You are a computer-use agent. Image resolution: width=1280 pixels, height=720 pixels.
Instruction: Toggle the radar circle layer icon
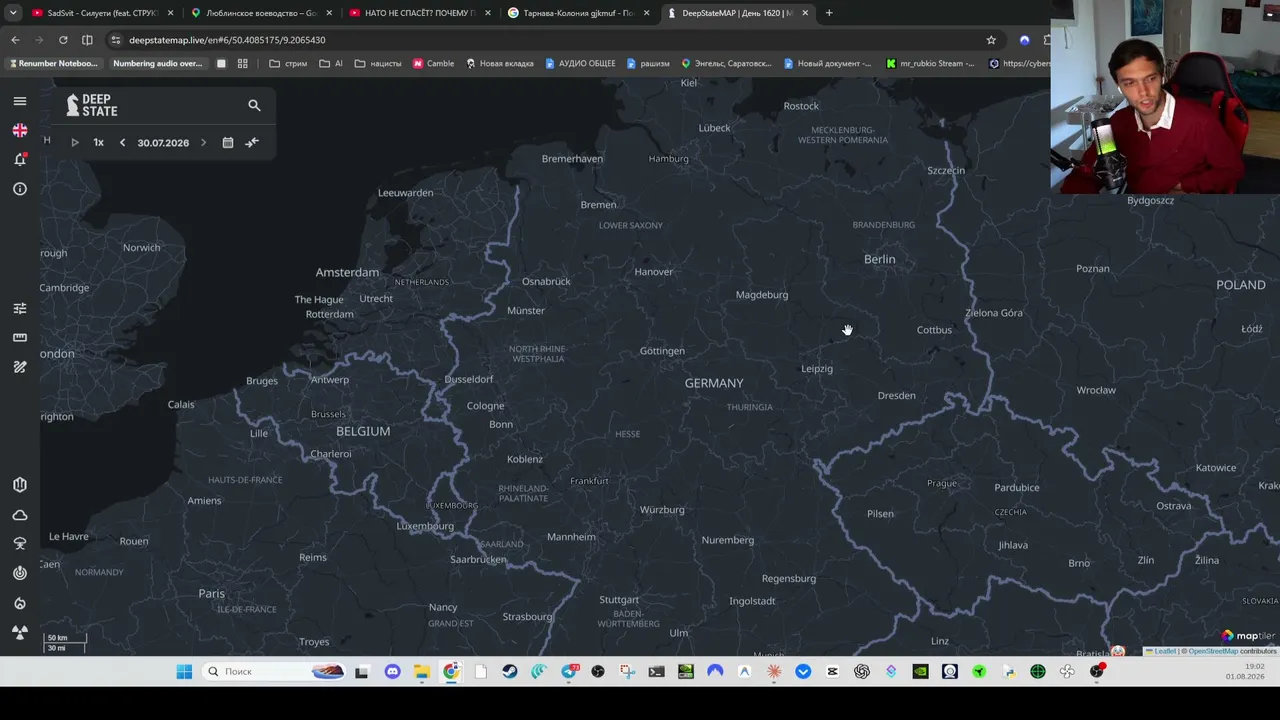pyautogui.click(x=20, y=573)
